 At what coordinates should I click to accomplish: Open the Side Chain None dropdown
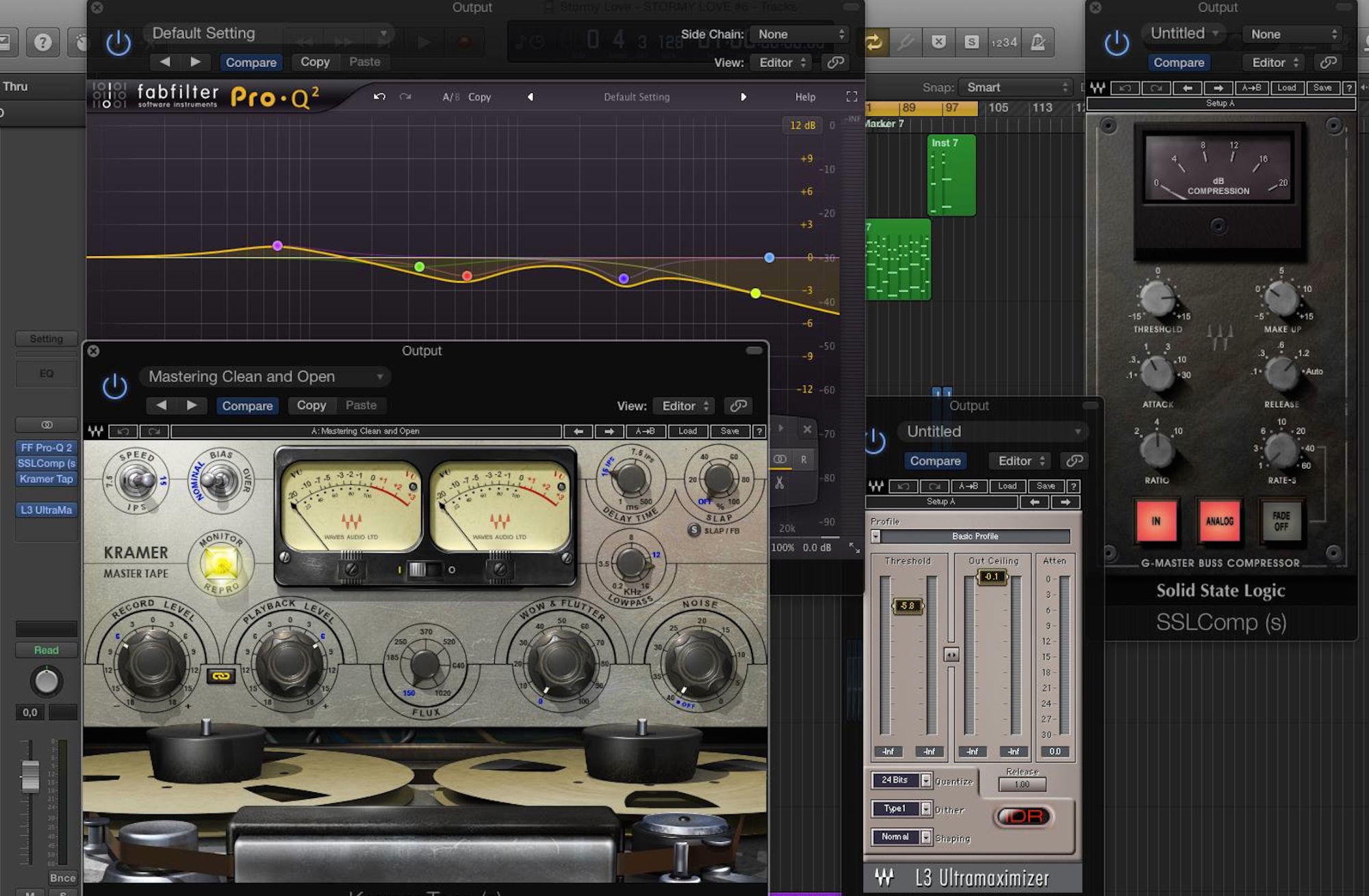pyautogui.click(x=800, y=34)
